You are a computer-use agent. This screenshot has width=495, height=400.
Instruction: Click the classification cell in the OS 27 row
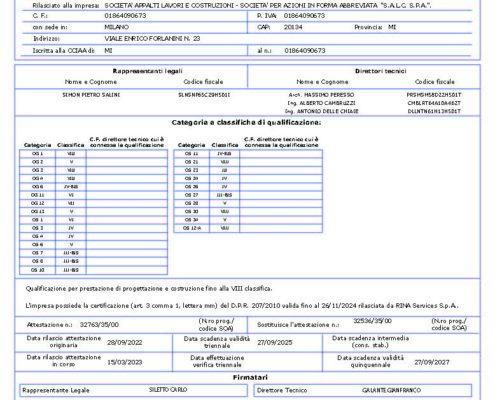(x=224, y=195)
